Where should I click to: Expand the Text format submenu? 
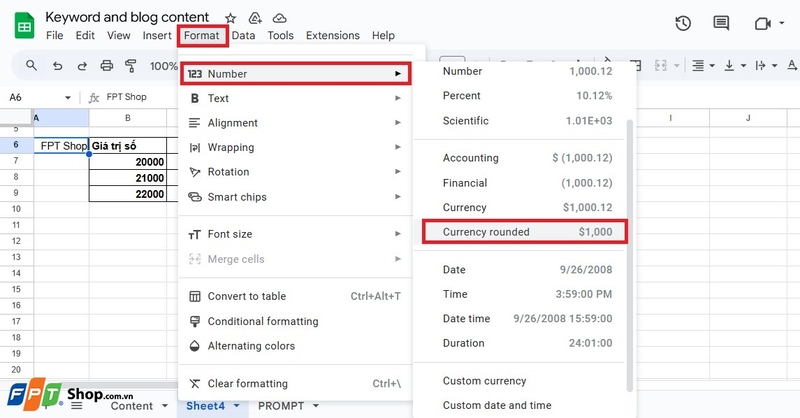[295, 98]
